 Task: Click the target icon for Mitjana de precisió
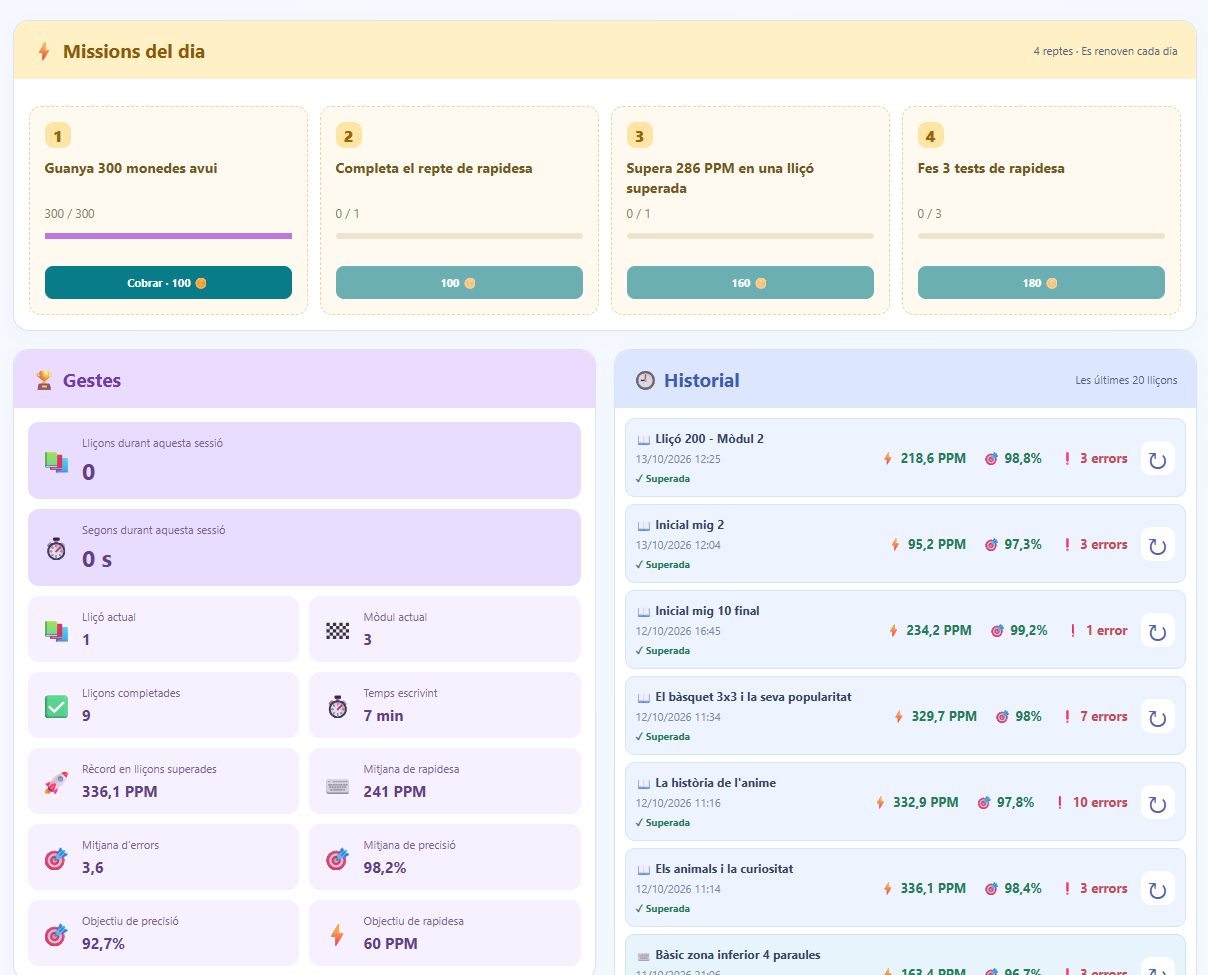pyautogui.click(x=338, y=858)
